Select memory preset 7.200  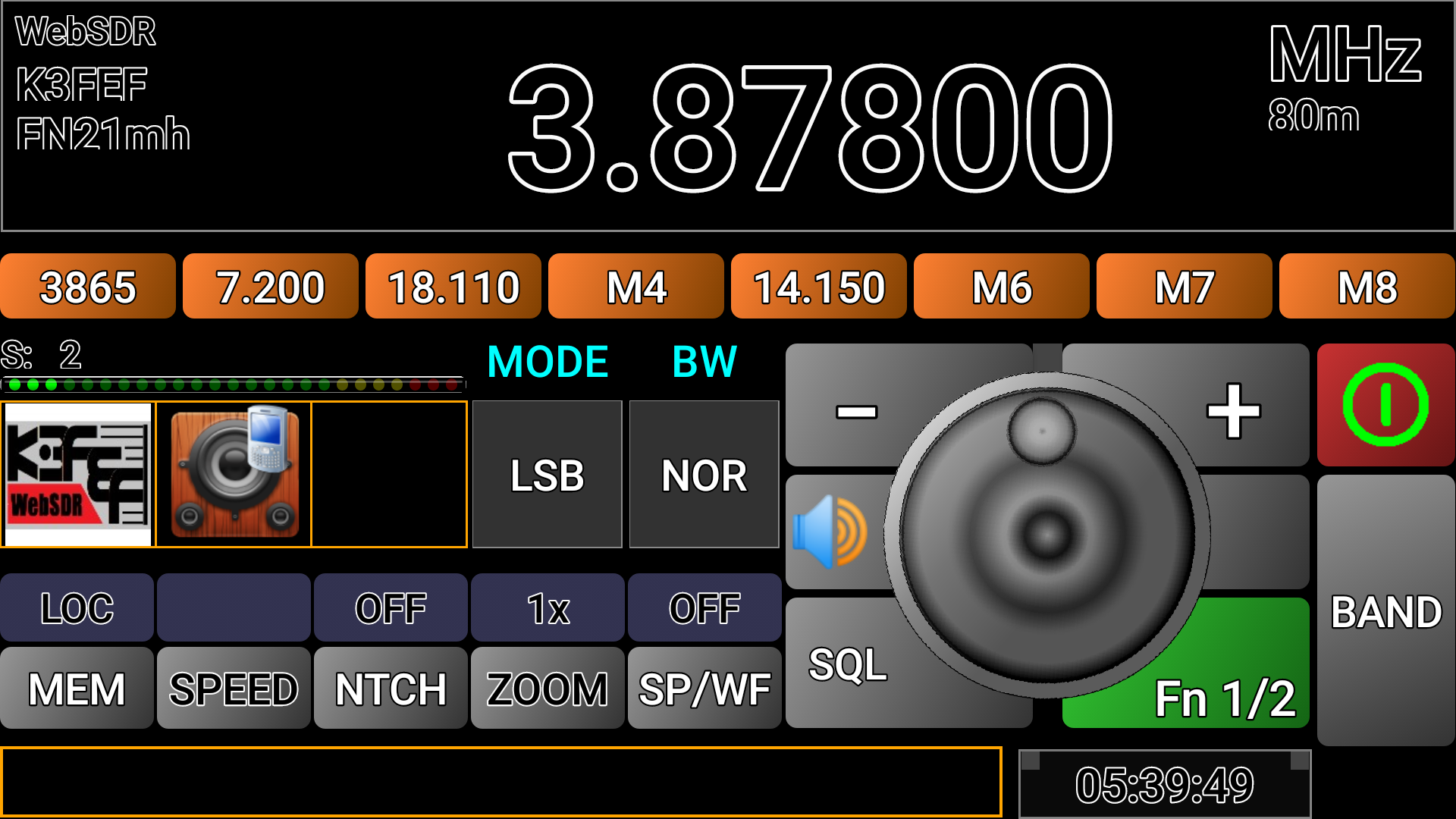(x=270, y=287)
